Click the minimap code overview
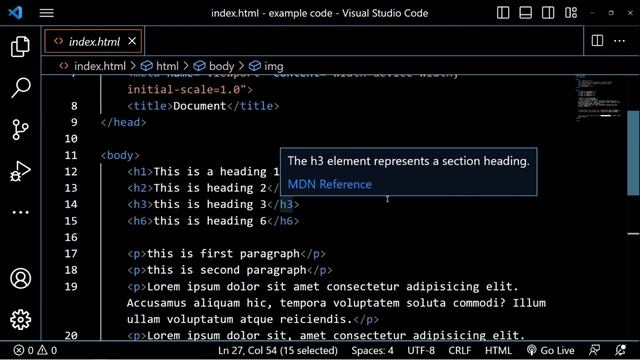The image size is (640, 360). pyautogui.click(x=599, y=98)
